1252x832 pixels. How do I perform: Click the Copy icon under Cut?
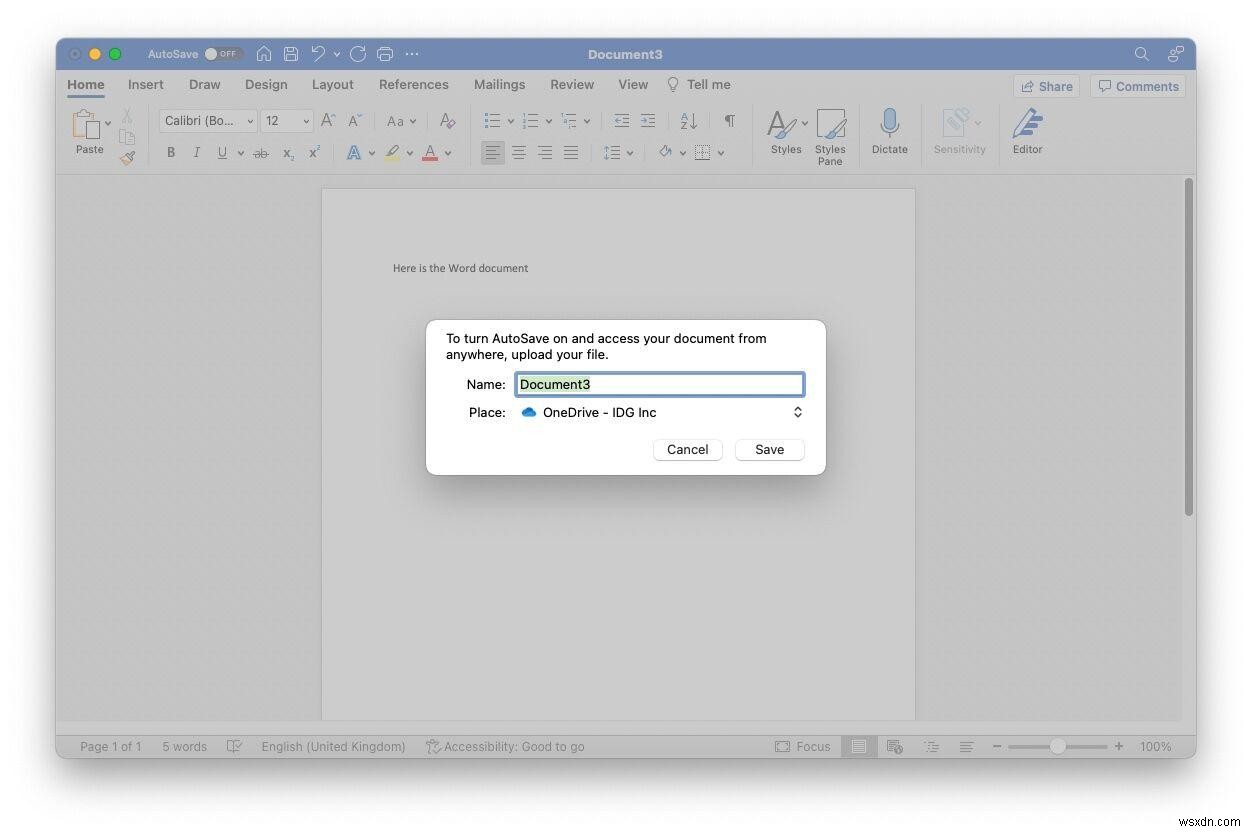[127, 137]
